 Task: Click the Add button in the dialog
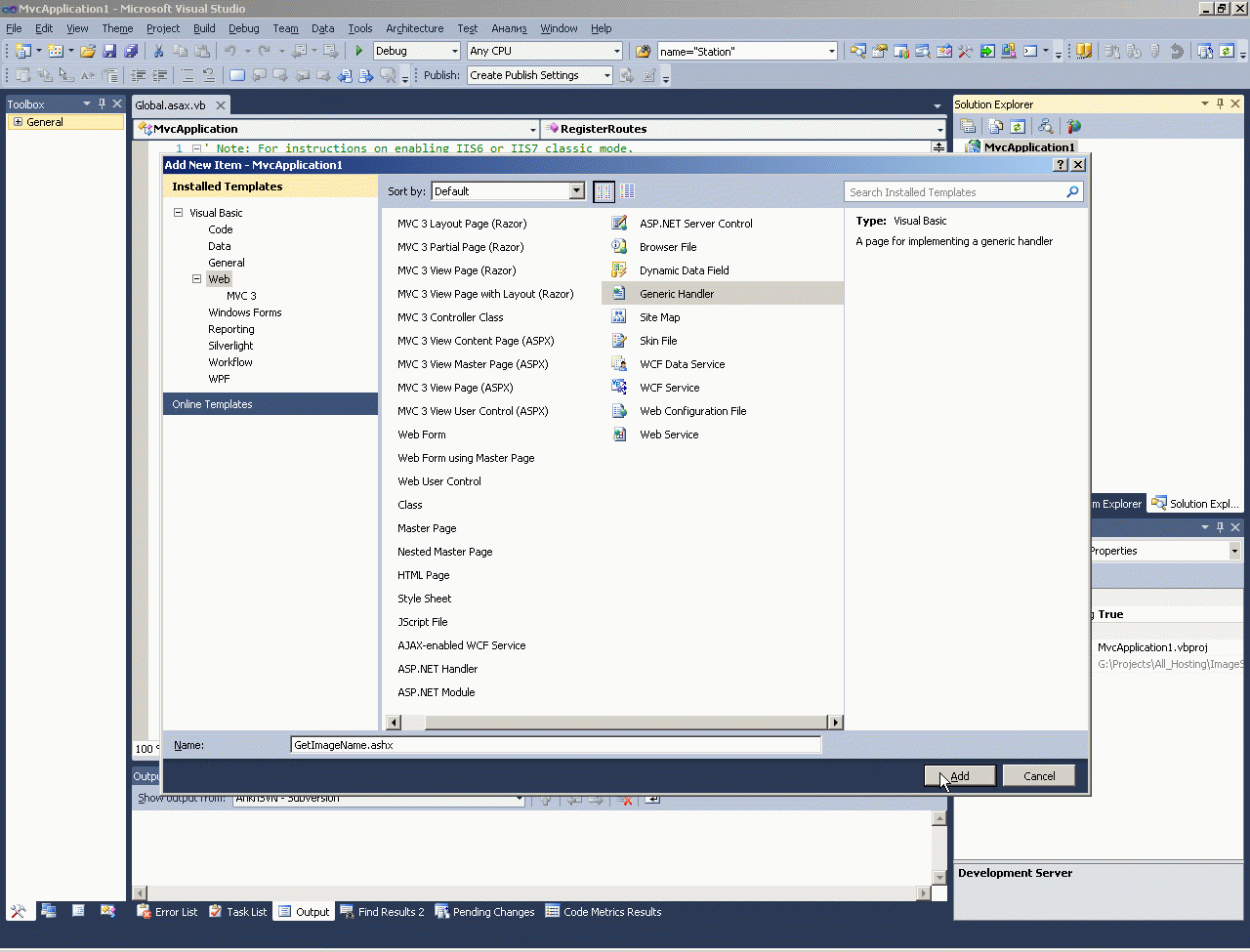(960, 776)
